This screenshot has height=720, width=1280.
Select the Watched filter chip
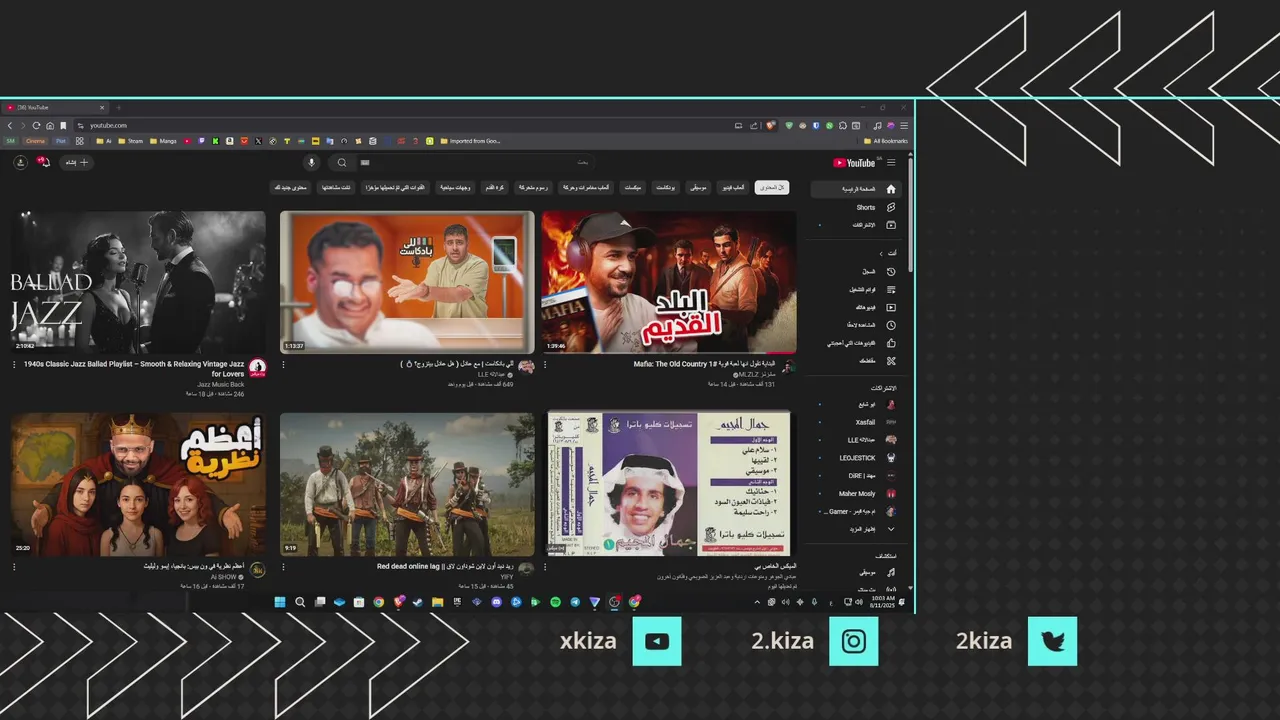pyautogui.click(x=335, y=187)
